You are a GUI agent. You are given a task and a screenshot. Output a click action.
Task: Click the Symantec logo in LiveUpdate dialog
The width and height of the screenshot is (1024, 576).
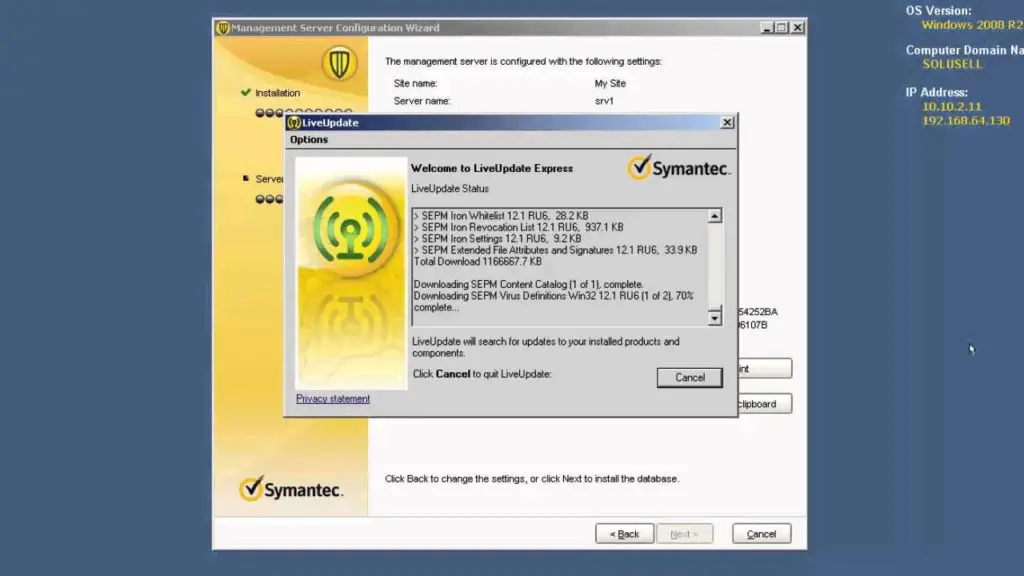pyautogui.click(x=679, y=168)
